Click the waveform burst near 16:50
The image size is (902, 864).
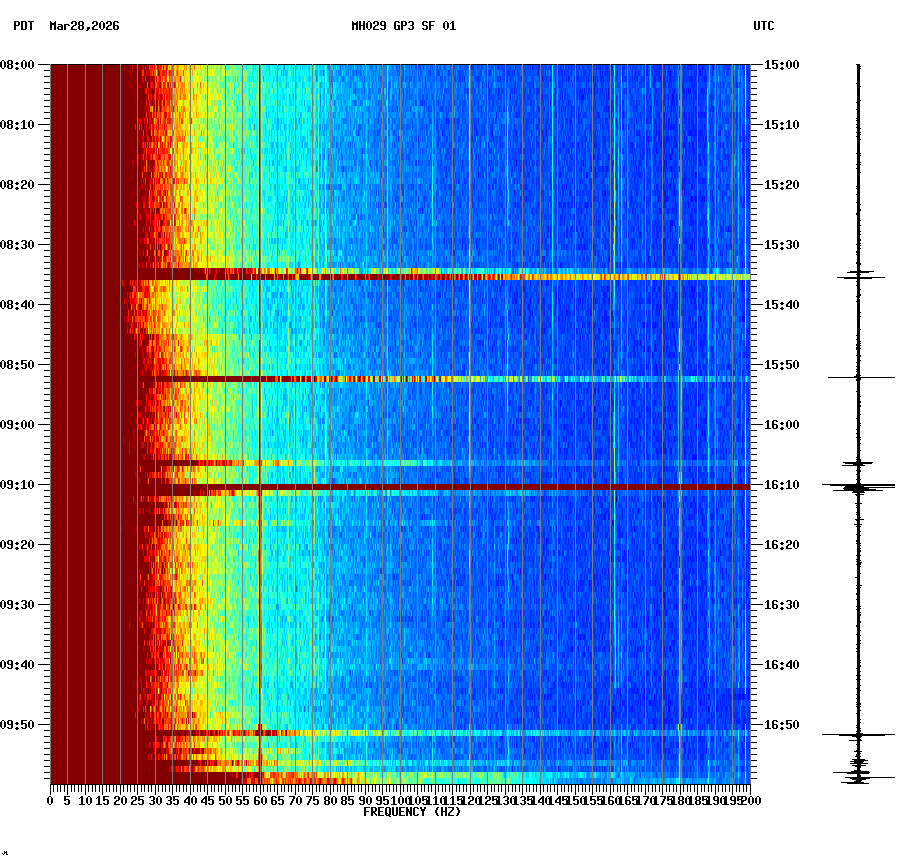click(x=858, y=733)
